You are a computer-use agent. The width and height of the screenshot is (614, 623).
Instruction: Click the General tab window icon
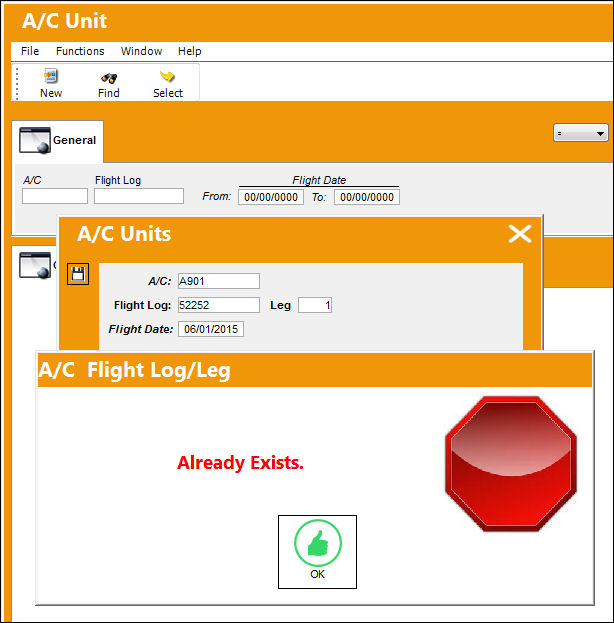pos(35,140)
